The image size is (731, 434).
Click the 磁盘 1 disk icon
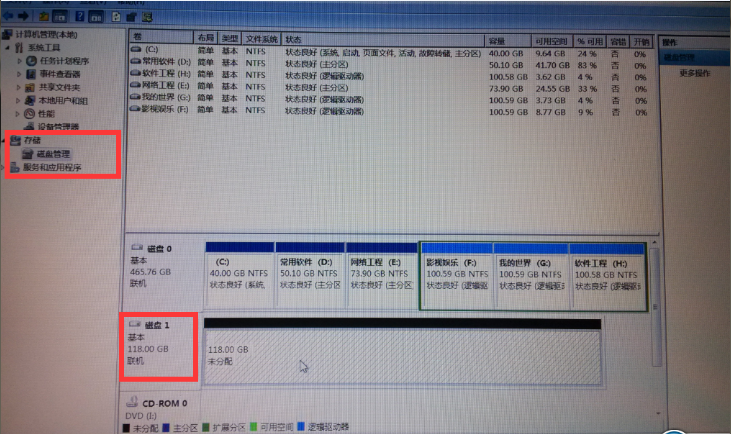click(135, 324)
